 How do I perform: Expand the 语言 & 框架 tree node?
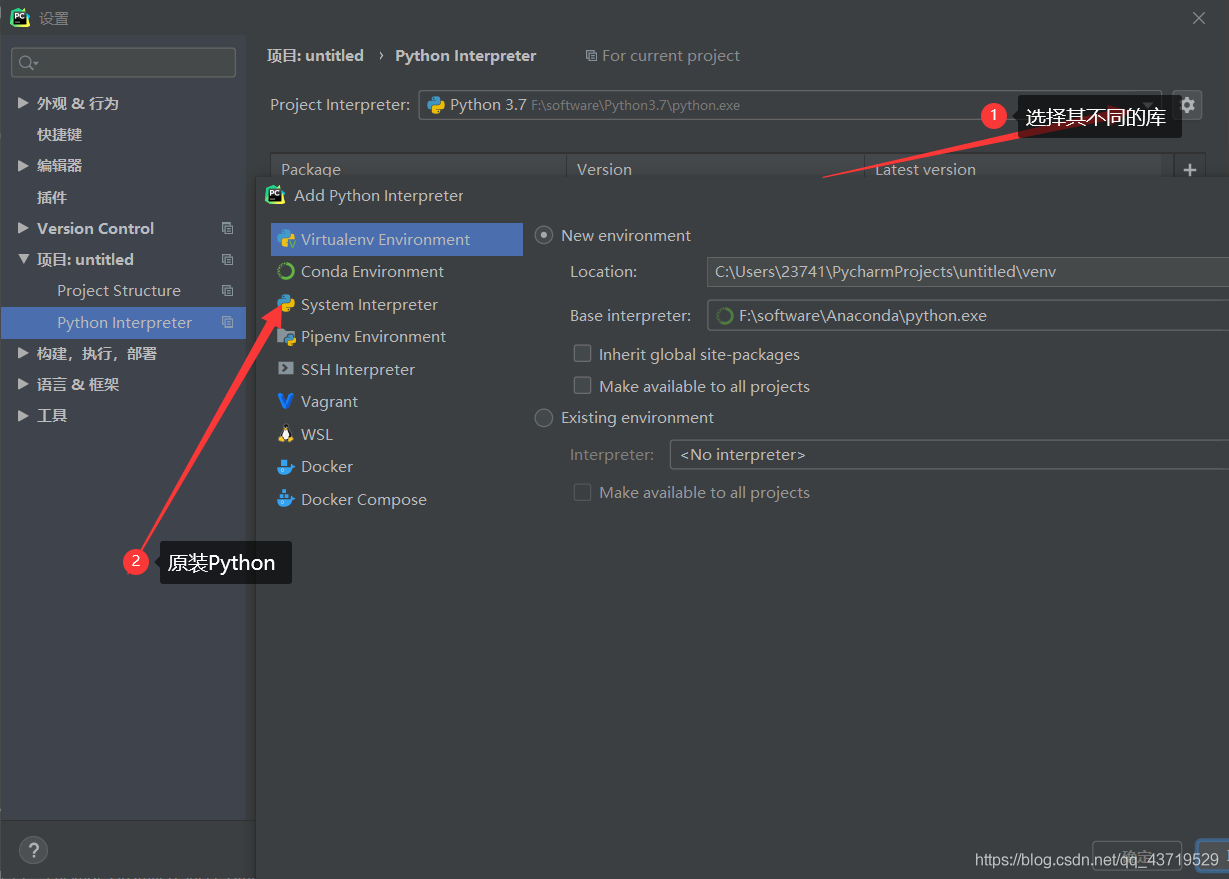pyautogui.click(x=23, y=384)
